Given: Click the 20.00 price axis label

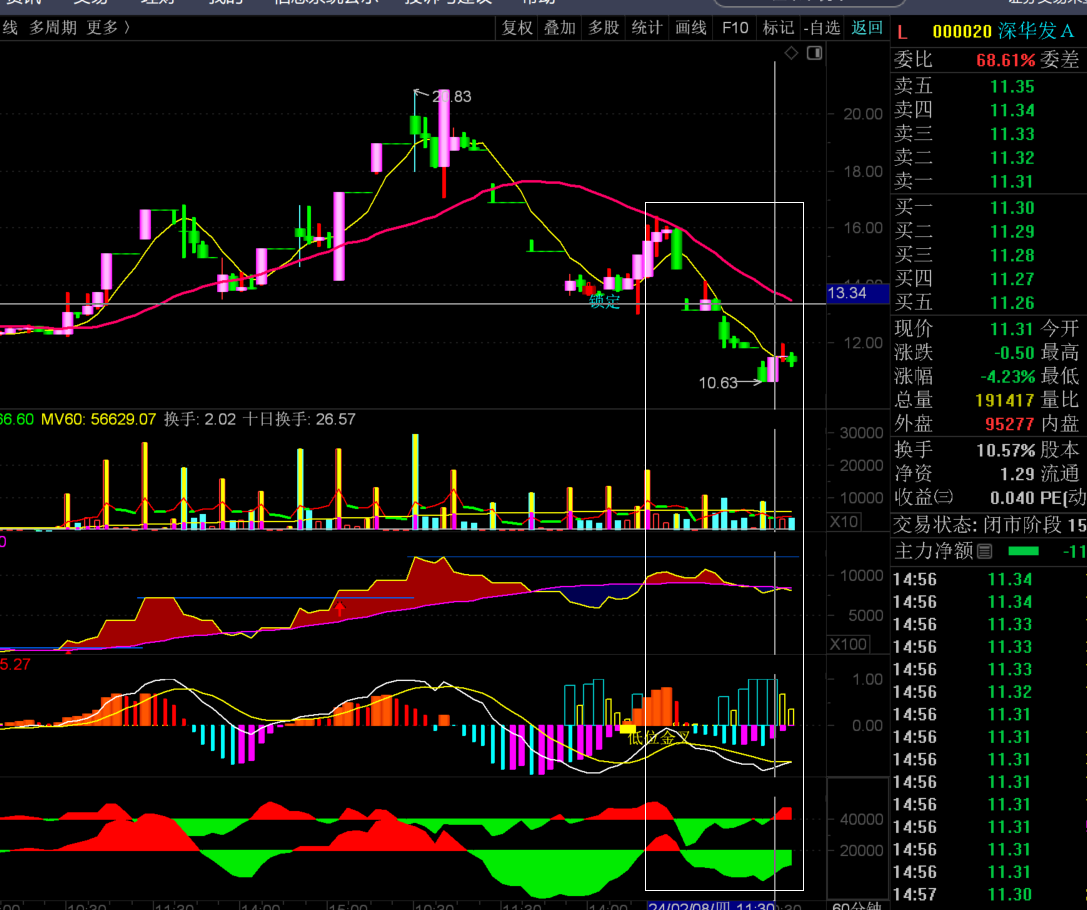Looking at the screenshot, I should point(863,114).
